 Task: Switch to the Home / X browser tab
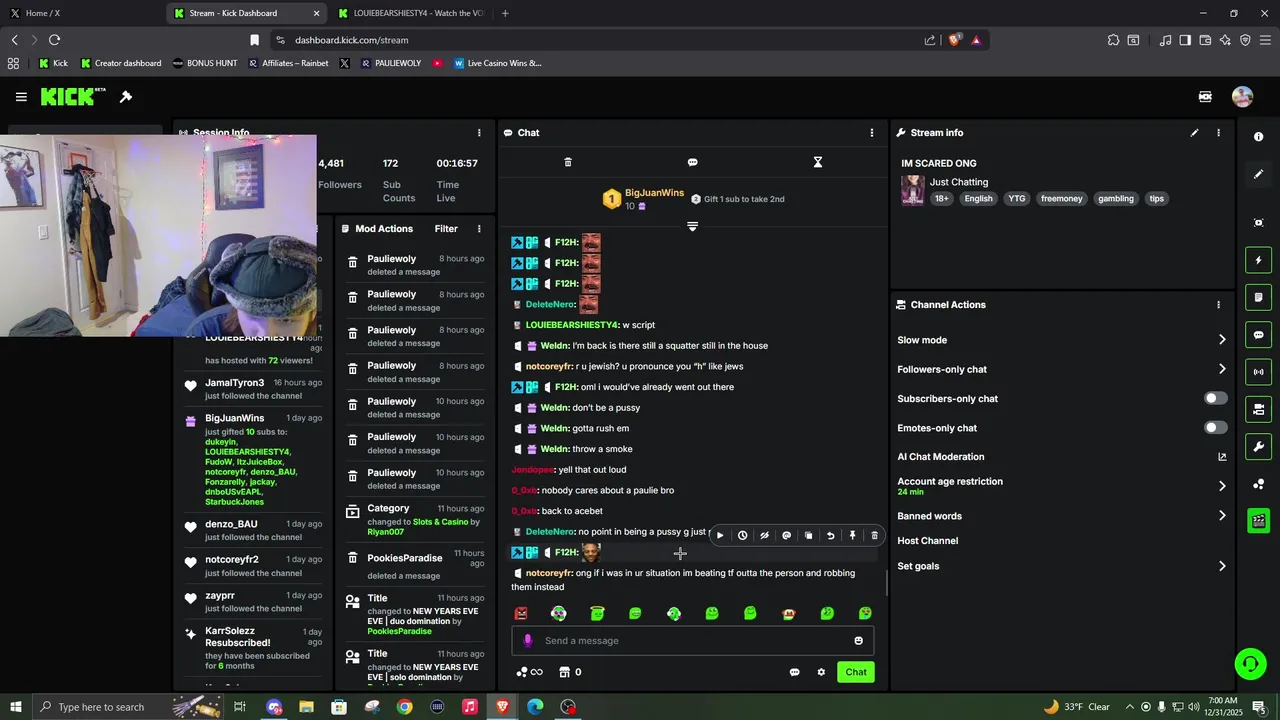coord(80,13)
